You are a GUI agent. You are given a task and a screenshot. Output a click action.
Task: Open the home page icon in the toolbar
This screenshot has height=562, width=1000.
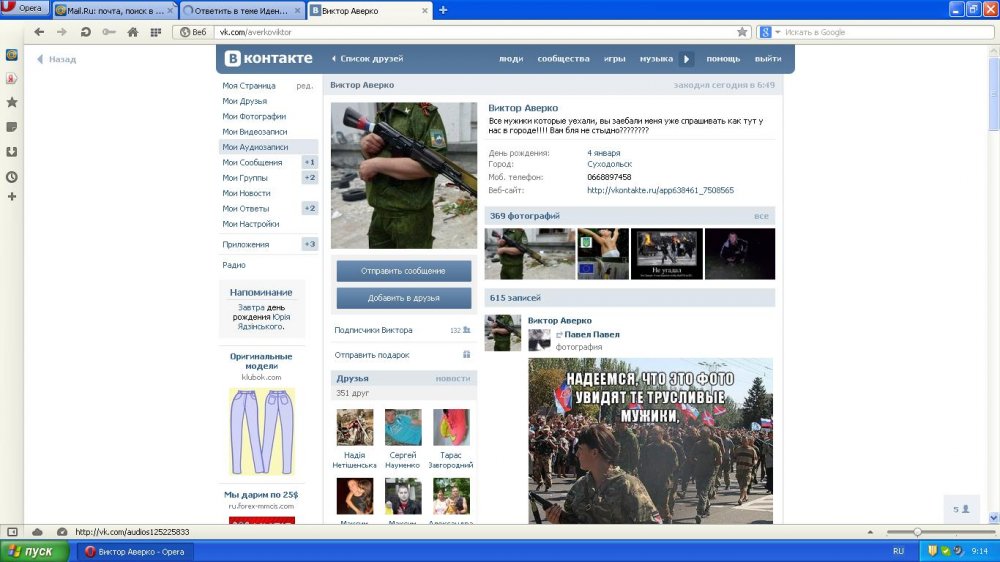tap(133, 32)
